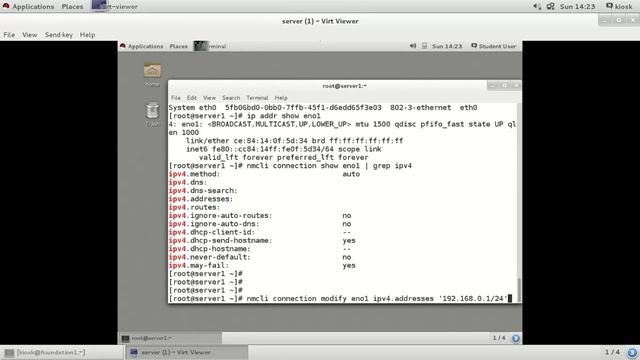Click the terminal vertical scrollbar
The image size is (640, 360).
[519, 202]
